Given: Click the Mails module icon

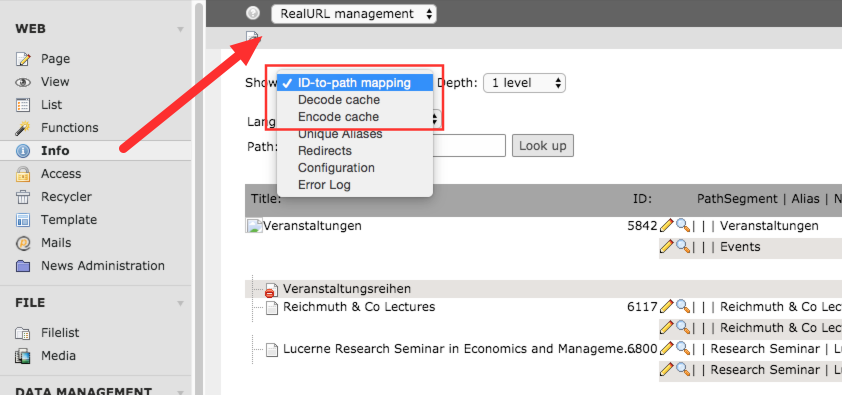Looking at the screenshot, I should (x=23, y=243).
